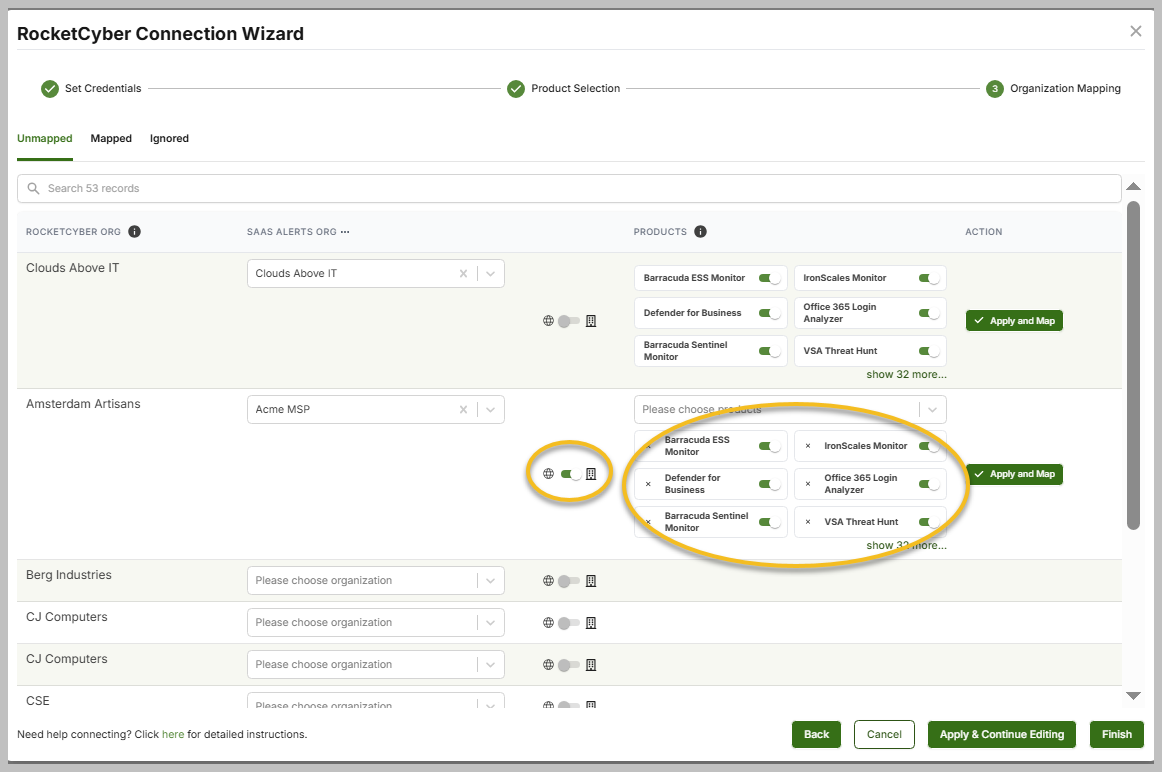Toggle VSA Threat Hunt for Clouds Above IT
Viewport: 1162px width, 772px height.
929,351
